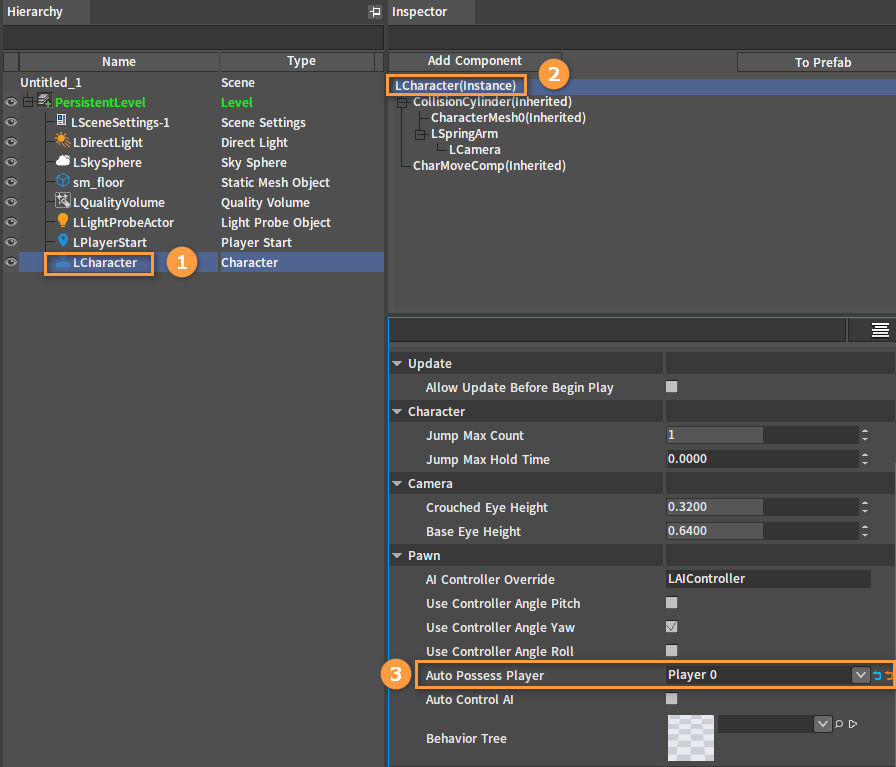
Task: Increase Jump Max Count with the up arrow
Action: [865, 432]
